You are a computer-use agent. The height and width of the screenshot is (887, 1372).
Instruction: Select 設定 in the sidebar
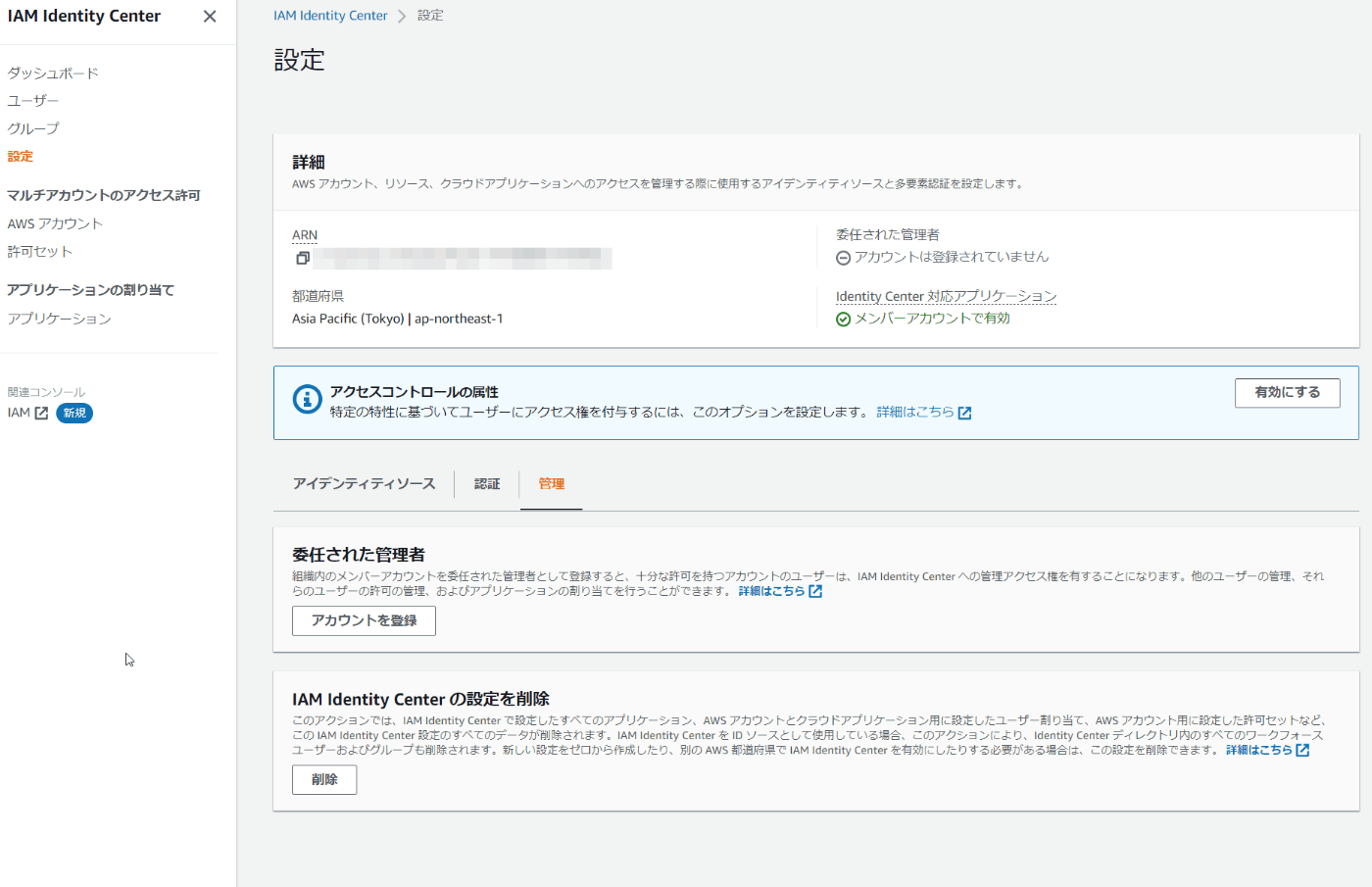pos(21,157)
